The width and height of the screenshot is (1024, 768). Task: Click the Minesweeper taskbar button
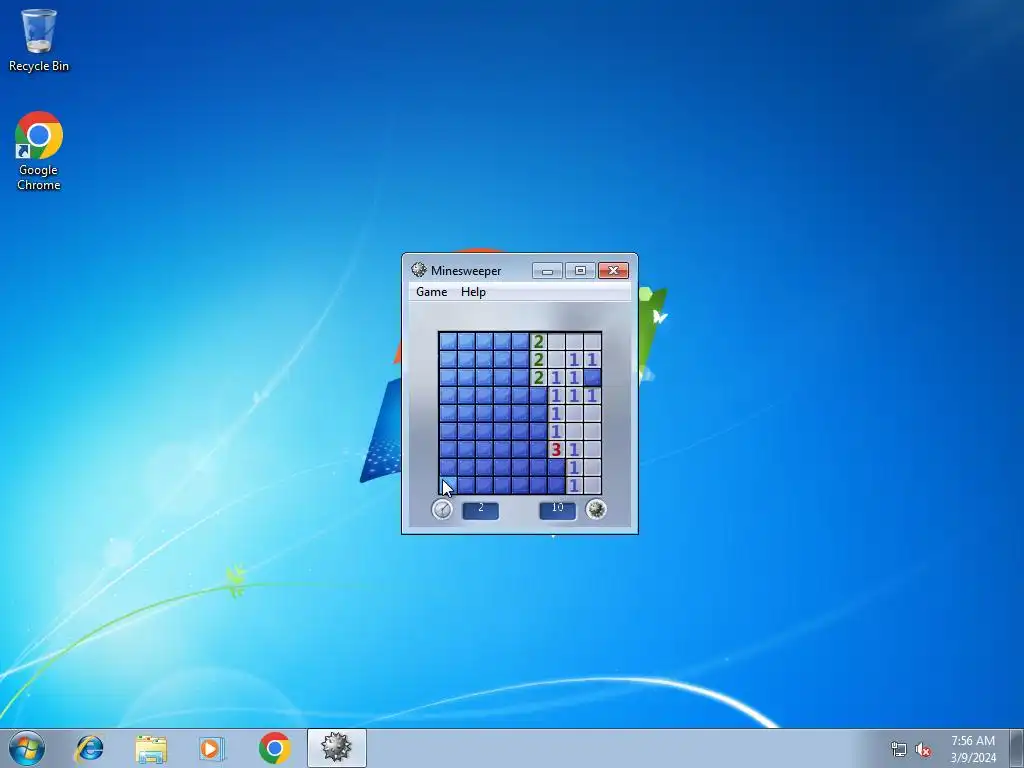tap(336, 748)
